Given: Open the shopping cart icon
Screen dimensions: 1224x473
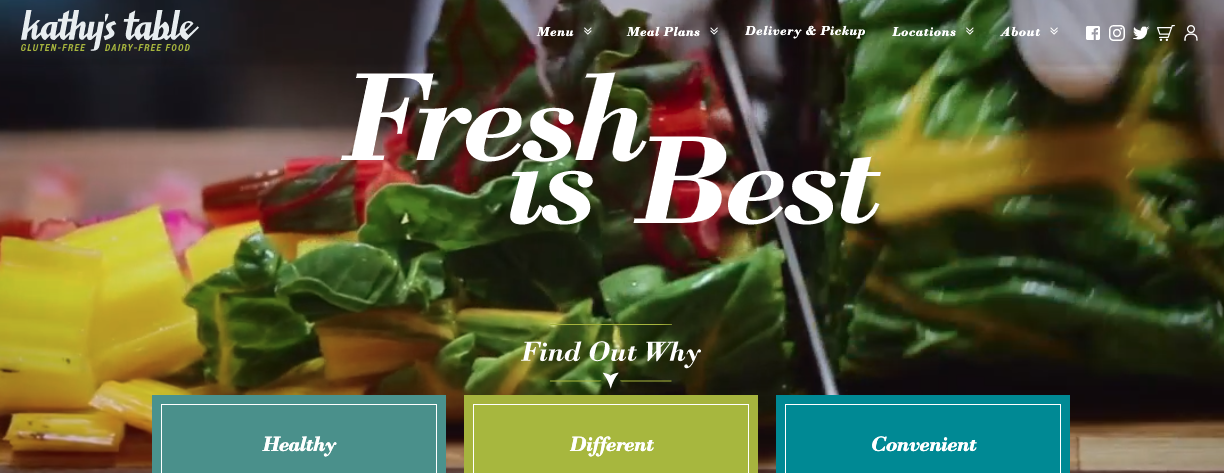Looking at the screenshot, I should (1165, 33).
